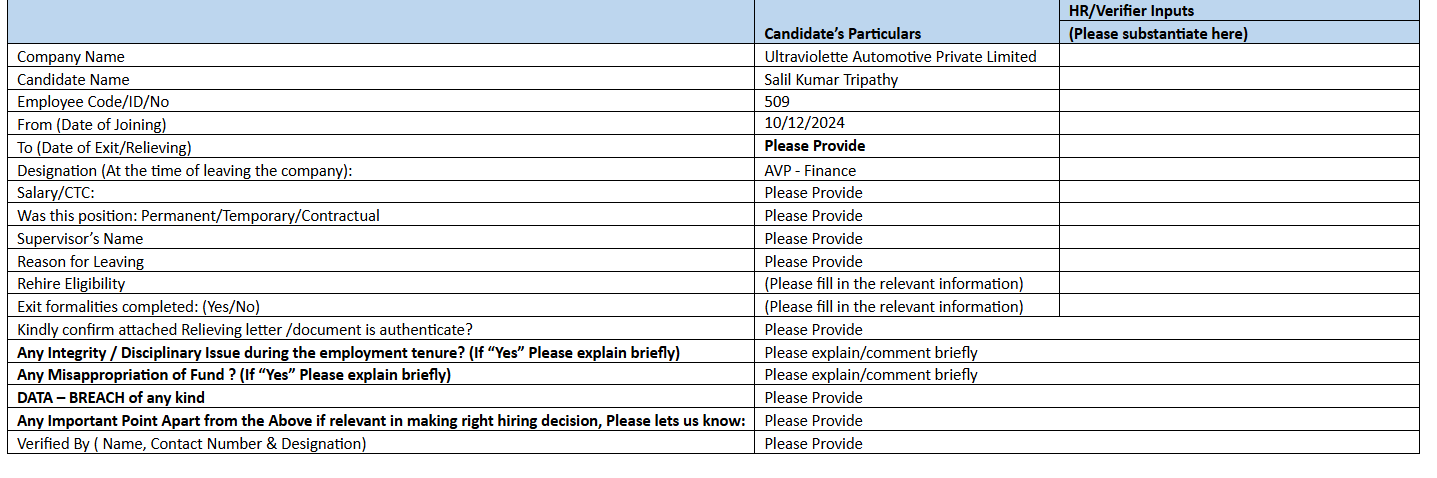Select the verifier cell next to date 10/12/2024

pyautogui.click(x=1238, y=124)
